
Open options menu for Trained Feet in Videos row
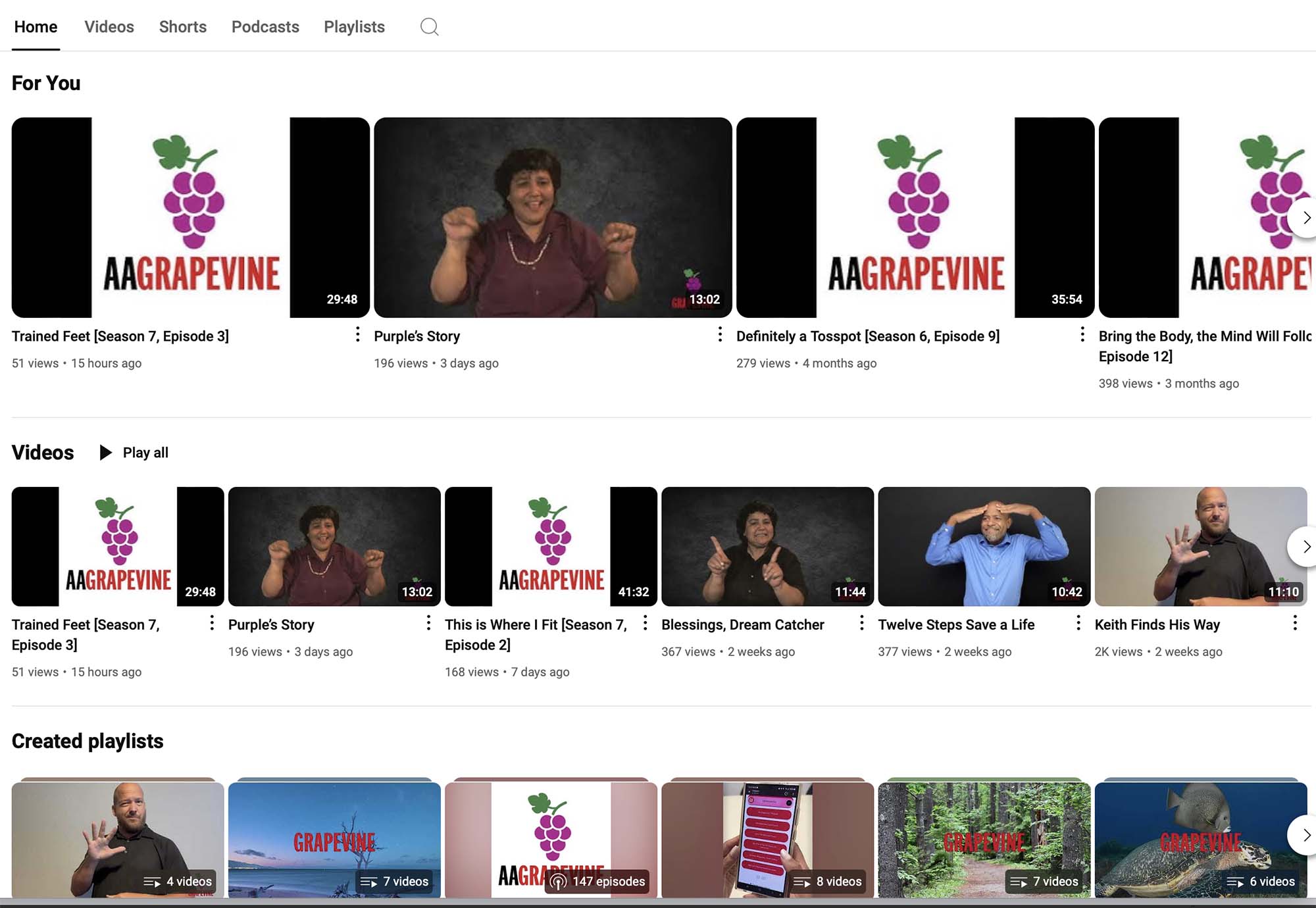pos(212,623)
